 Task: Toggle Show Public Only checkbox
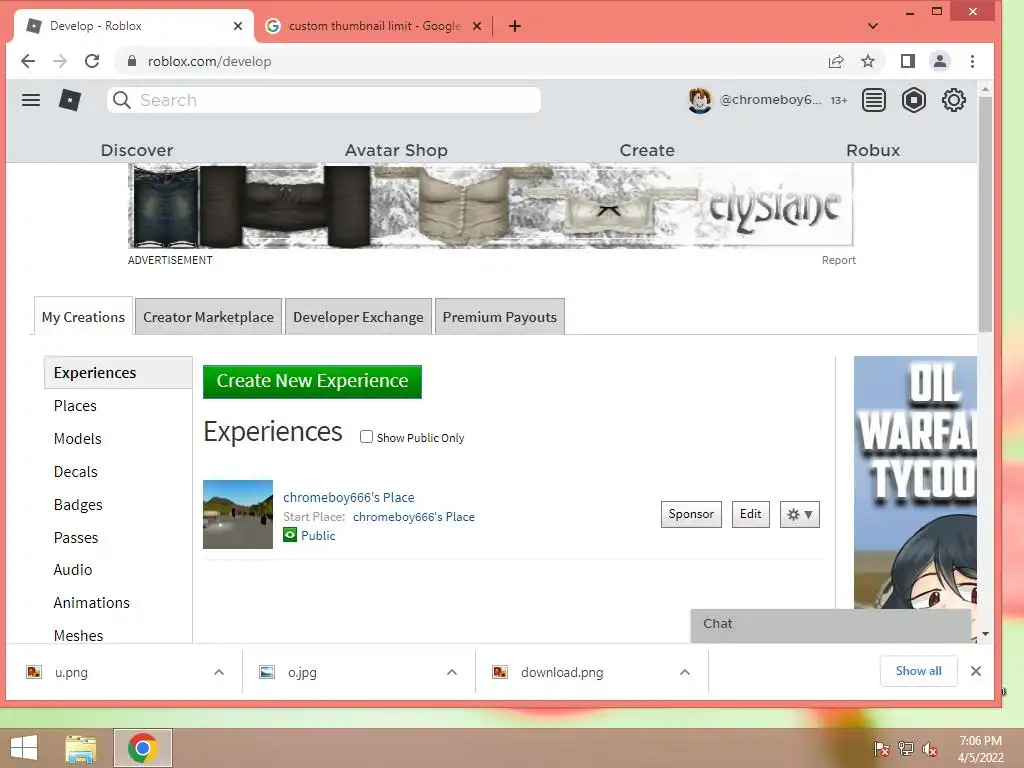click(366, 437)
